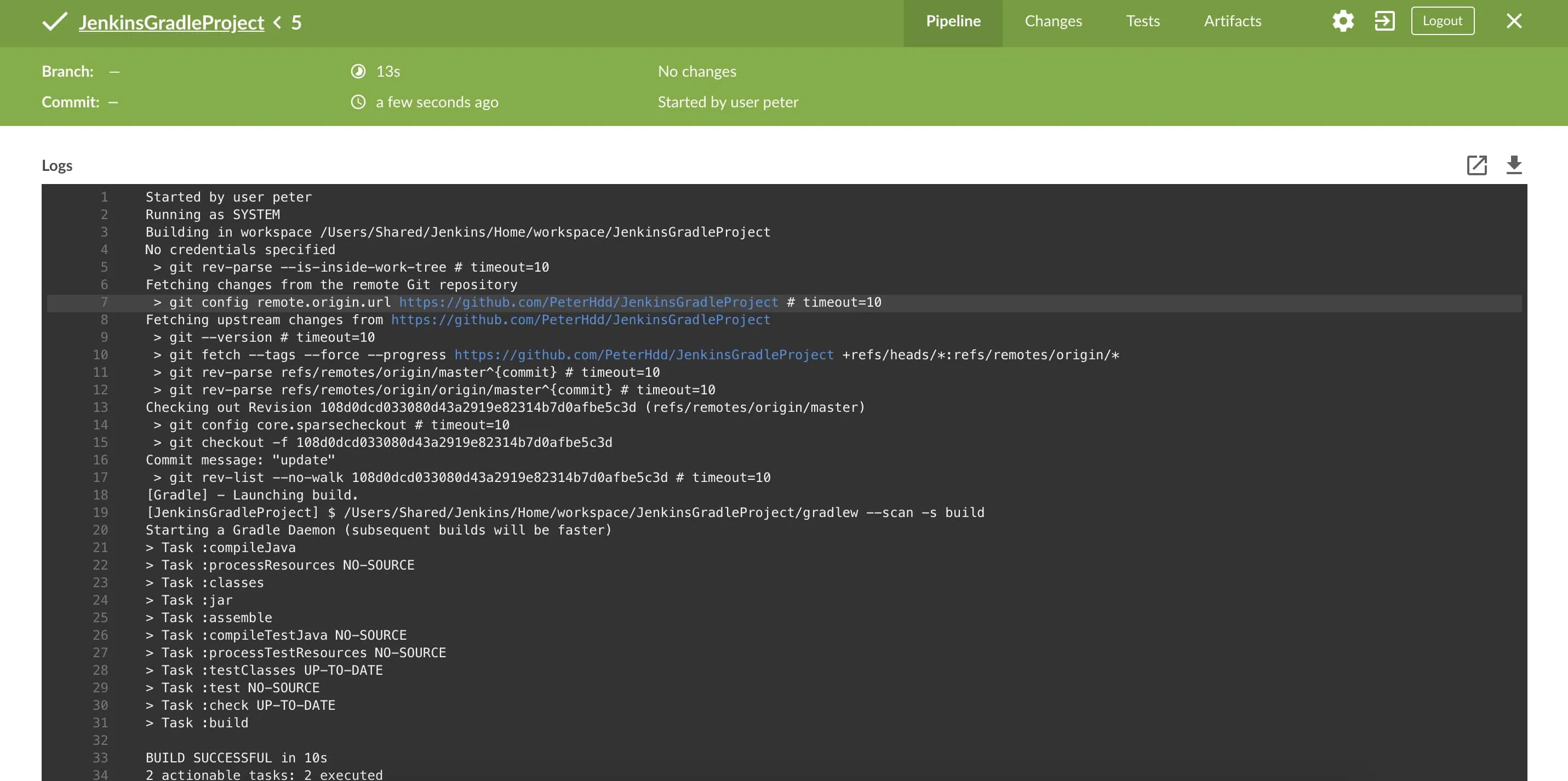The height and width of the screenshot is (781, 1568).
Task: Click 'Task :test NO-SOURCE' line
Action: (232, 688)
